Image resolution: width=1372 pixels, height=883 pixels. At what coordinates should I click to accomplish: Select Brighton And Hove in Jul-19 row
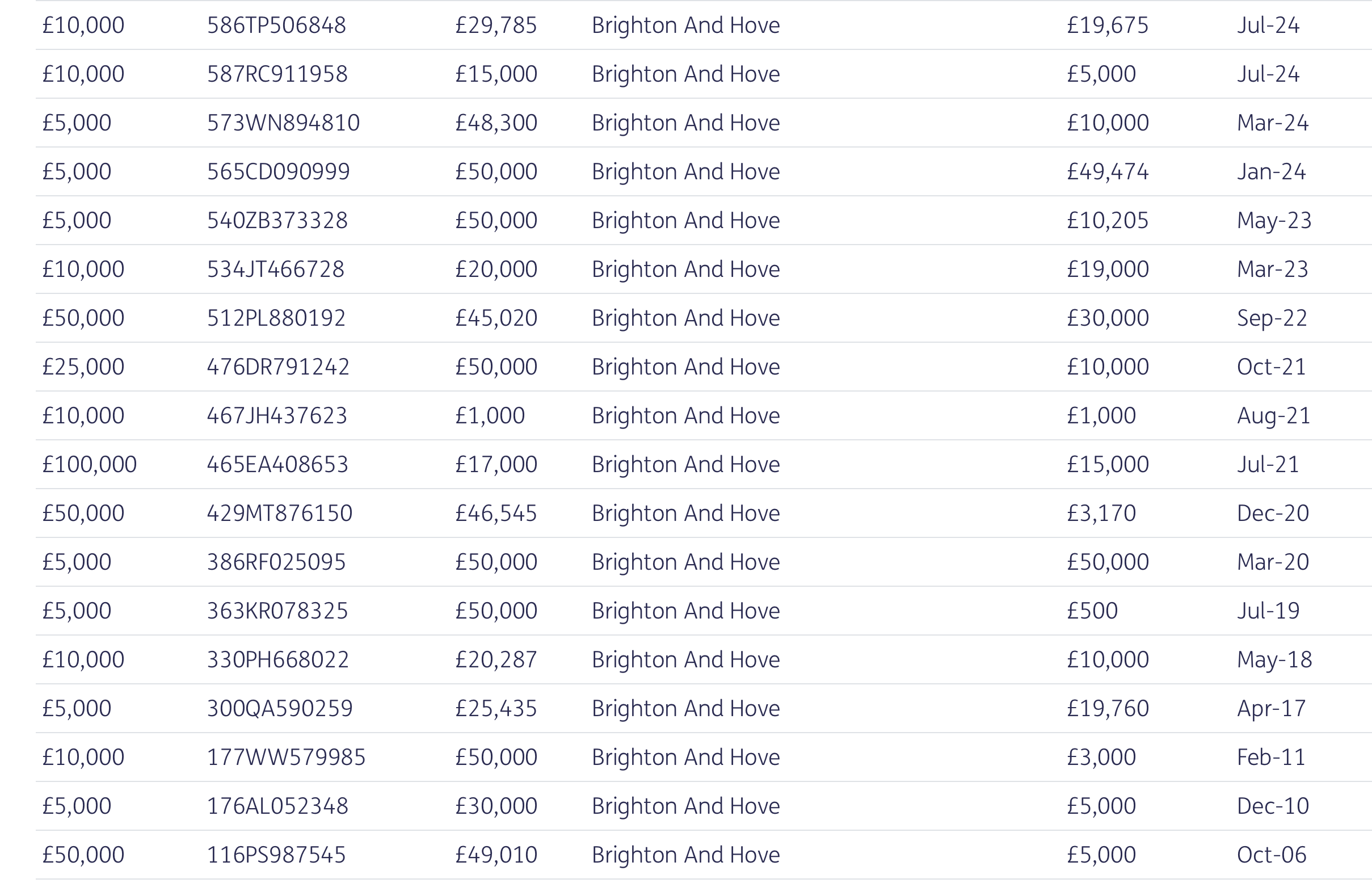pyautogui.click(x=685, y=611)
